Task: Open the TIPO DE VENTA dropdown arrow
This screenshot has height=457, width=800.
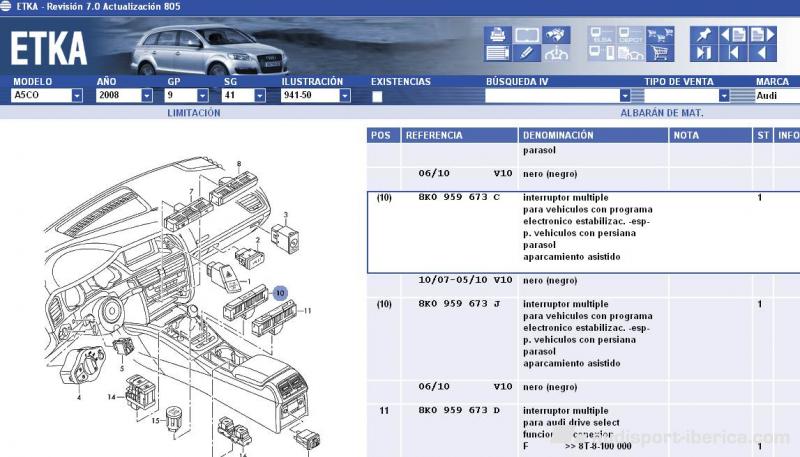Action: point(724,95)
